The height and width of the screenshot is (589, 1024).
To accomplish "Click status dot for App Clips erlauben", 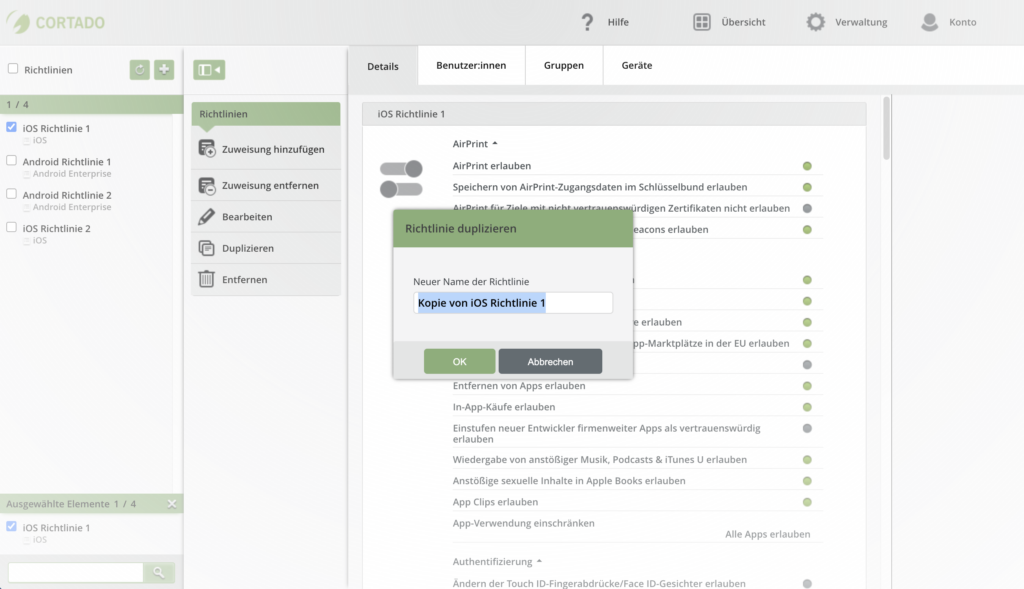I will tap(807, 502).
